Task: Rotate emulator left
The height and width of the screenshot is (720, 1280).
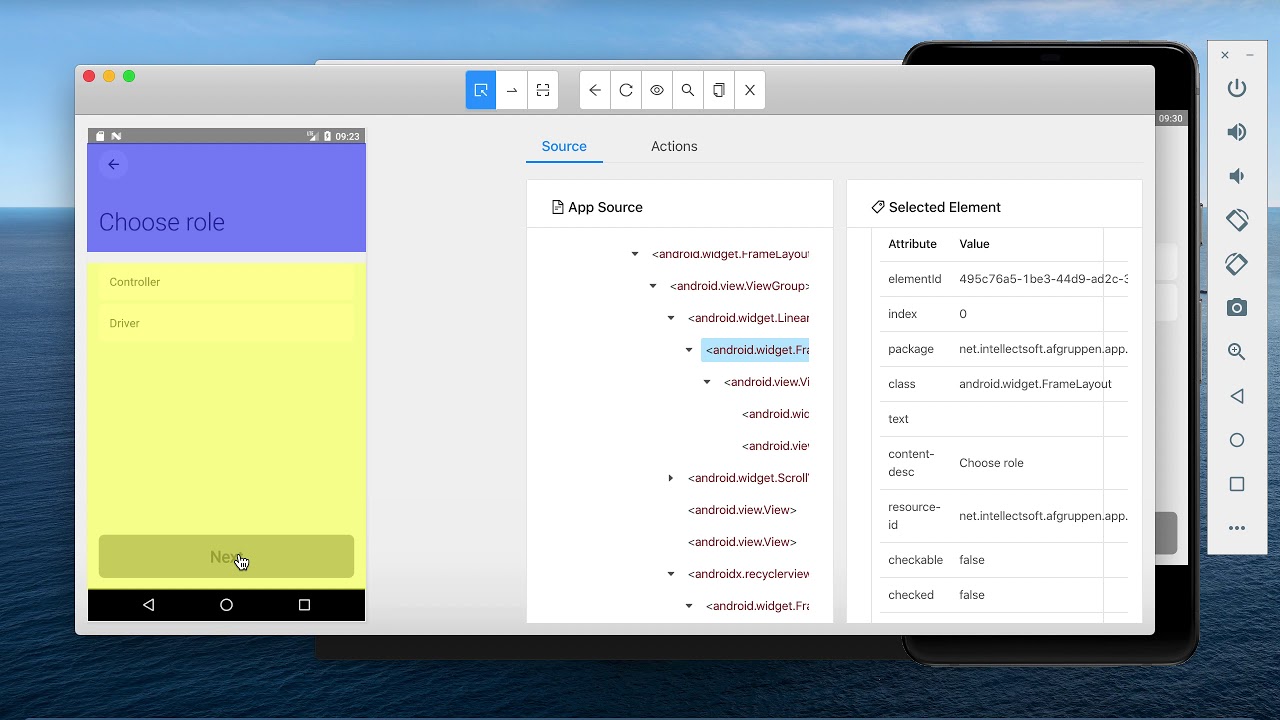Action: click(x=1237, y=220)
